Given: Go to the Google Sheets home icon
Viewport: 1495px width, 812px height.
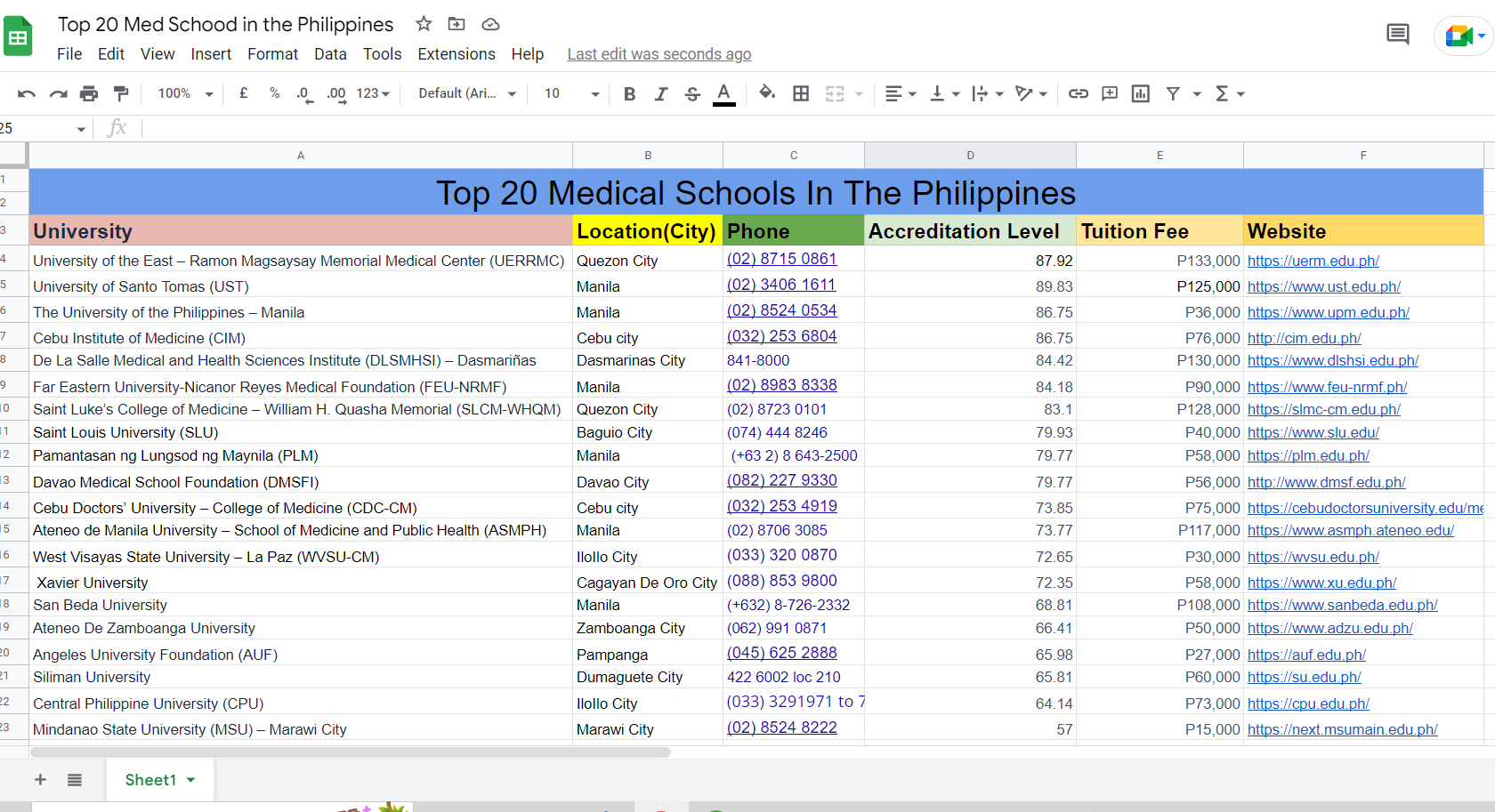Looking at the screenshot, I should (18, 36).
